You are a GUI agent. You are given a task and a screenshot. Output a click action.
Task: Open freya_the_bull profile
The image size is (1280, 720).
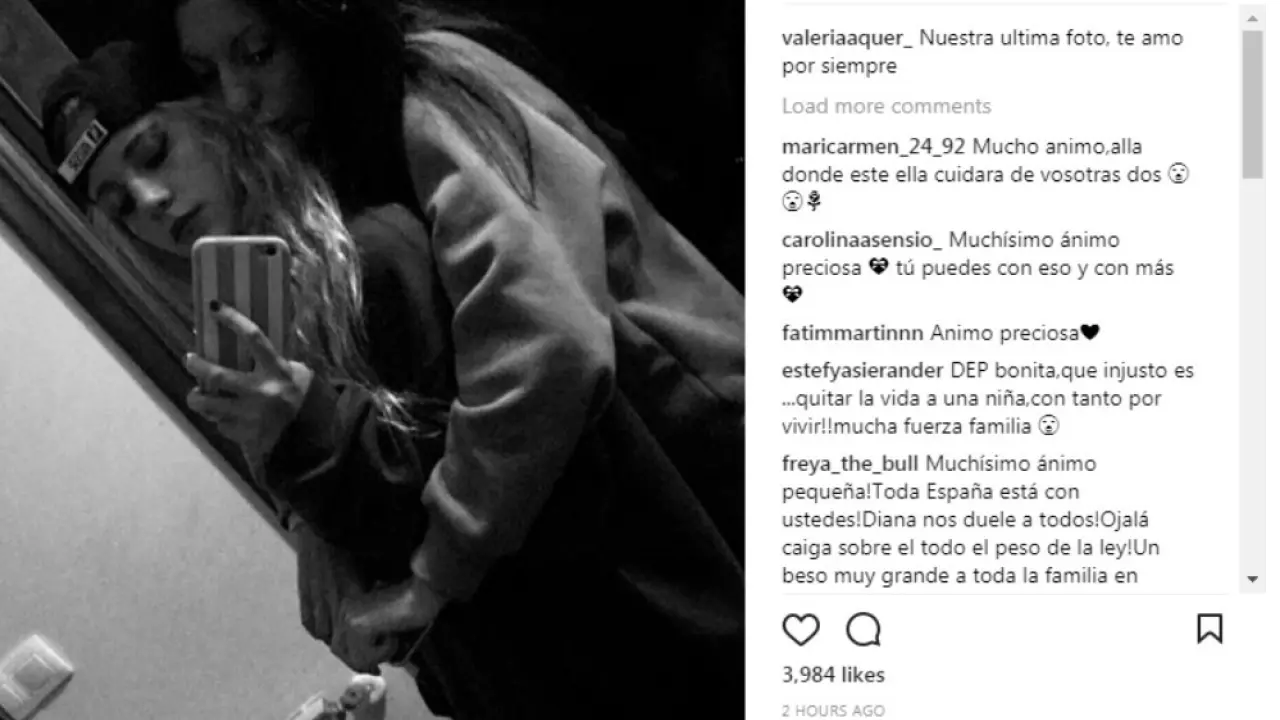click(x=851, y=464)
